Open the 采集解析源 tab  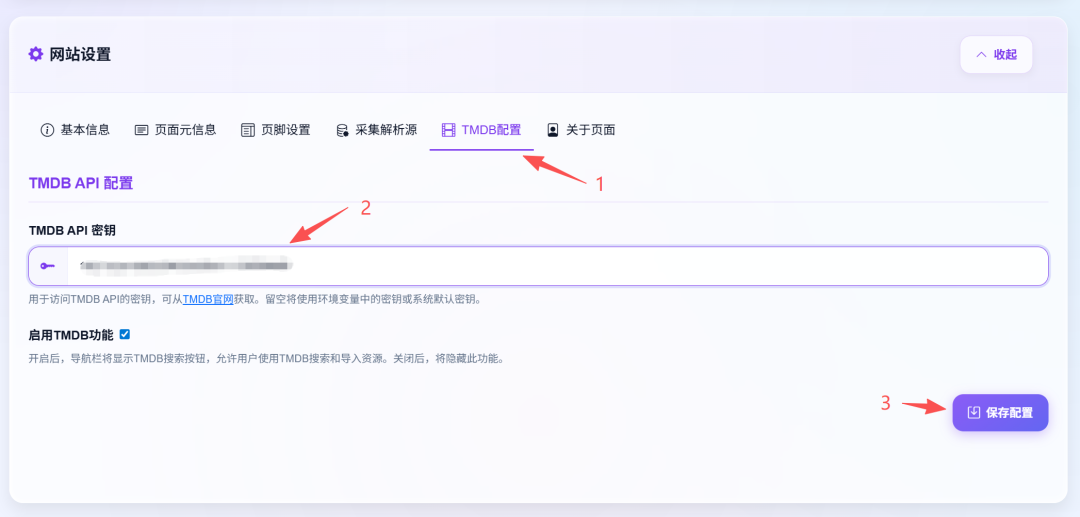pyautogui.click(x=376, y=129)
